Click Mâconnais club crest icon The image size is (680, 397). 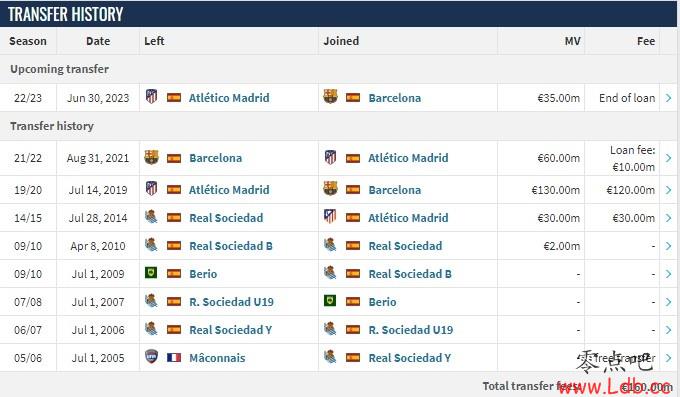(151, 357)
